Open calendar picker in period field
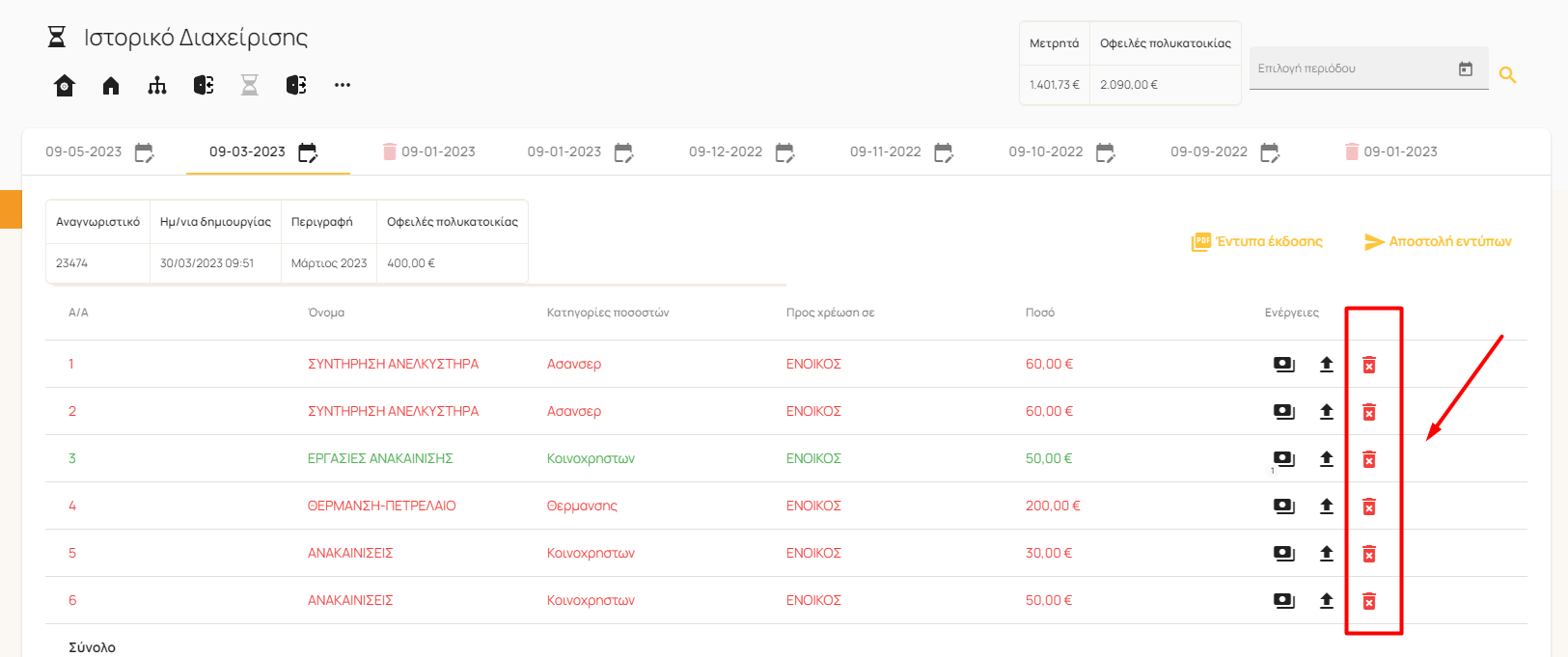The height and width of the screenshot is (657, 1568). pyautogui.click(x=1466, y=69)
